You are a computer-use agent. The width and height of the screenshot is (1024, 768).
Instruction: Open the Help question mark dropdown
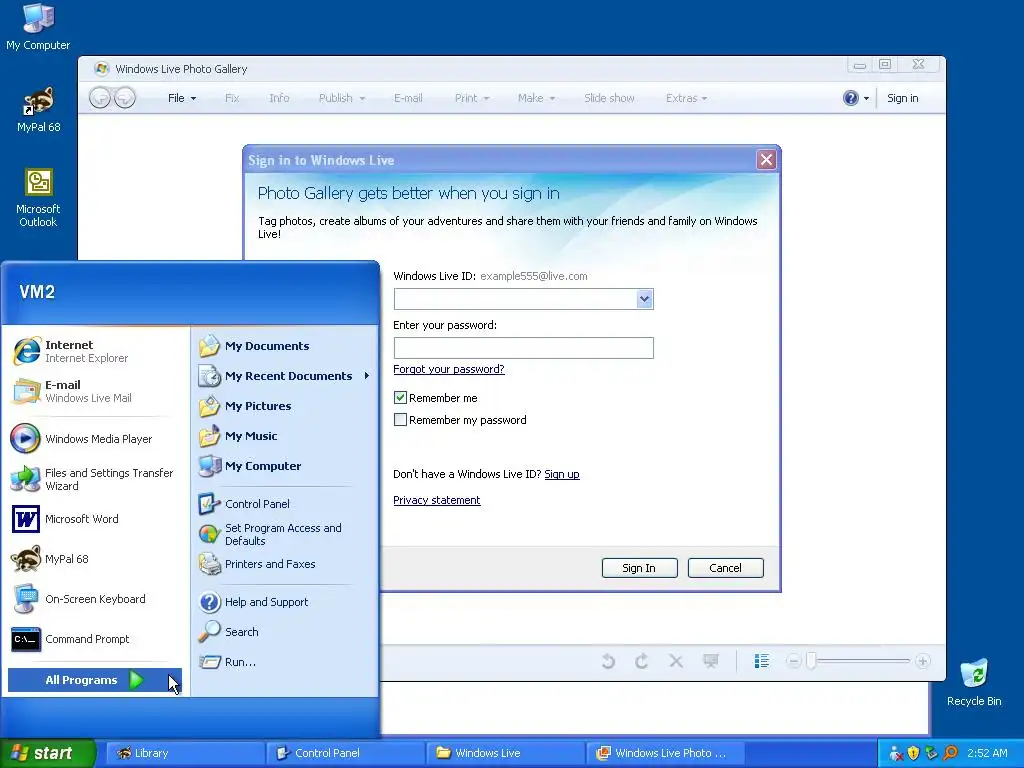coord(856,98)
